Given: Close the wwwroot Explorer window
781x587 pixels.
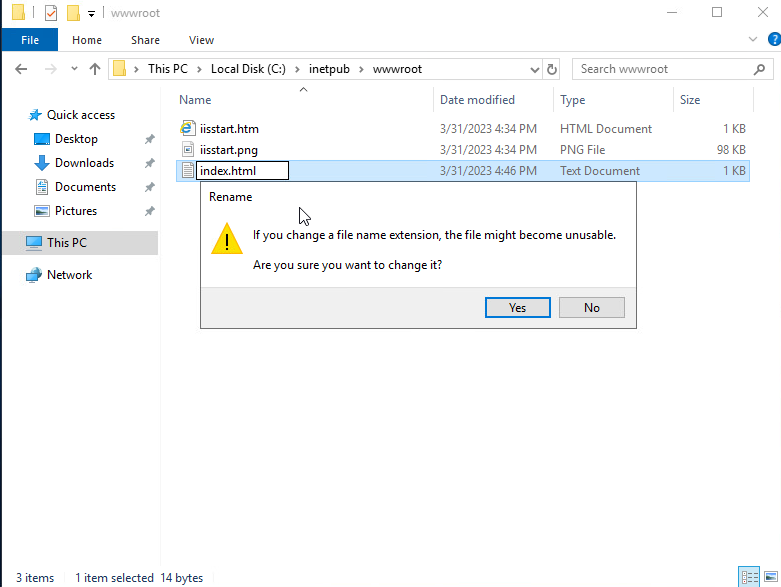Looking at the screenshot, I should tap(762, 12).
